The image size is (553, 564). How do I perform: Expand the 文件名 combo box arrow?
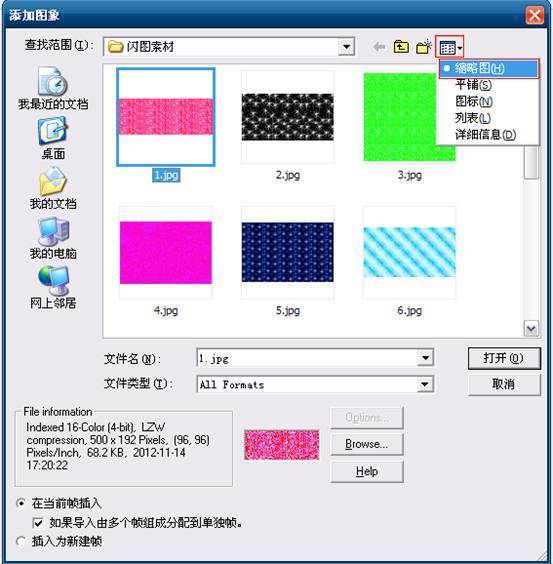(x=425, y=358)
